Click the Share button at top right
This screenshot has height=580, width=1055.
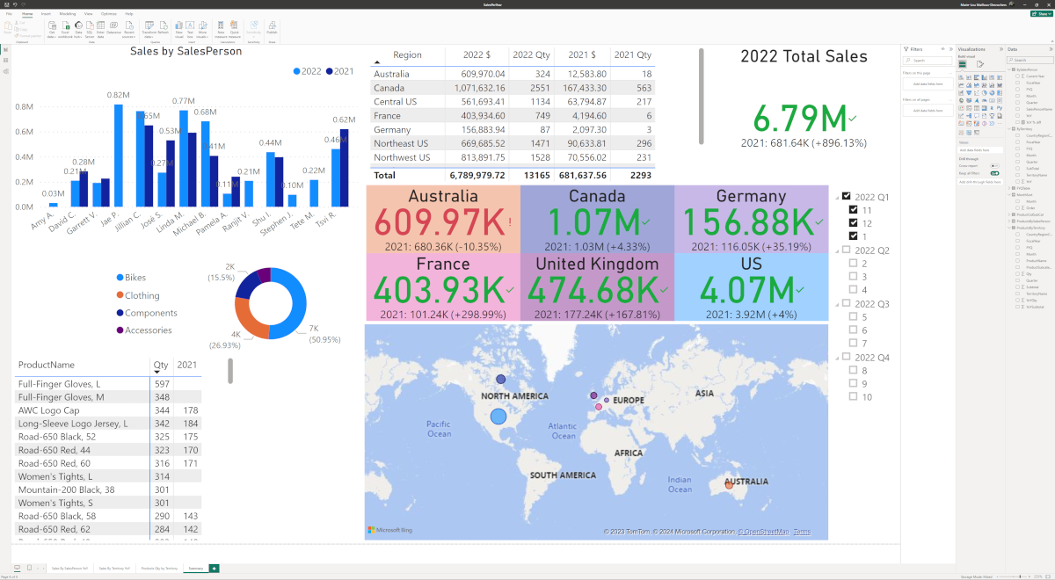click(1042, 13)
